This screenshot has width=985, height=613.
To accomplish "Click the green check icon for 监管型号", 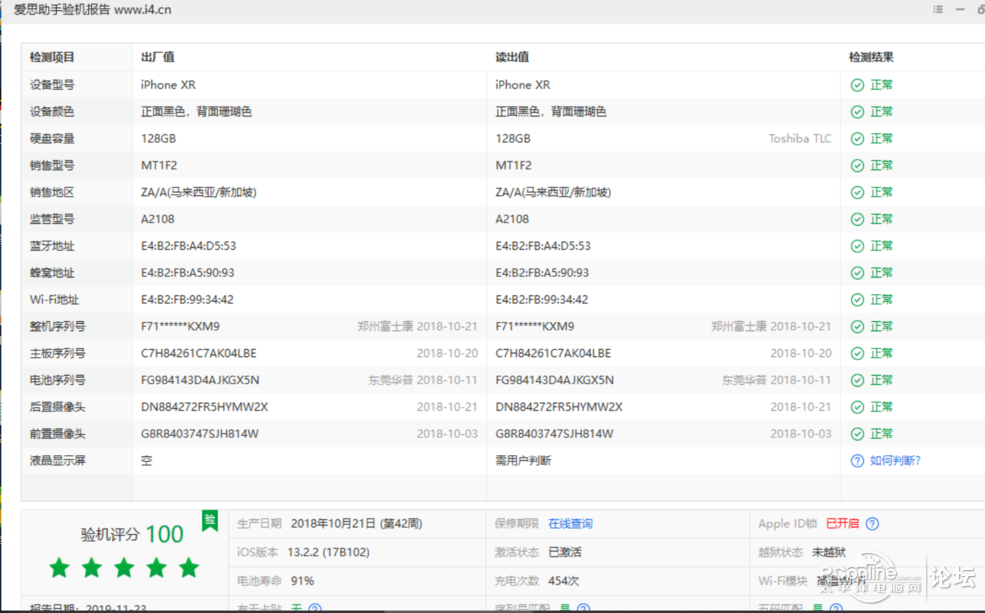I will click(857, 219).
